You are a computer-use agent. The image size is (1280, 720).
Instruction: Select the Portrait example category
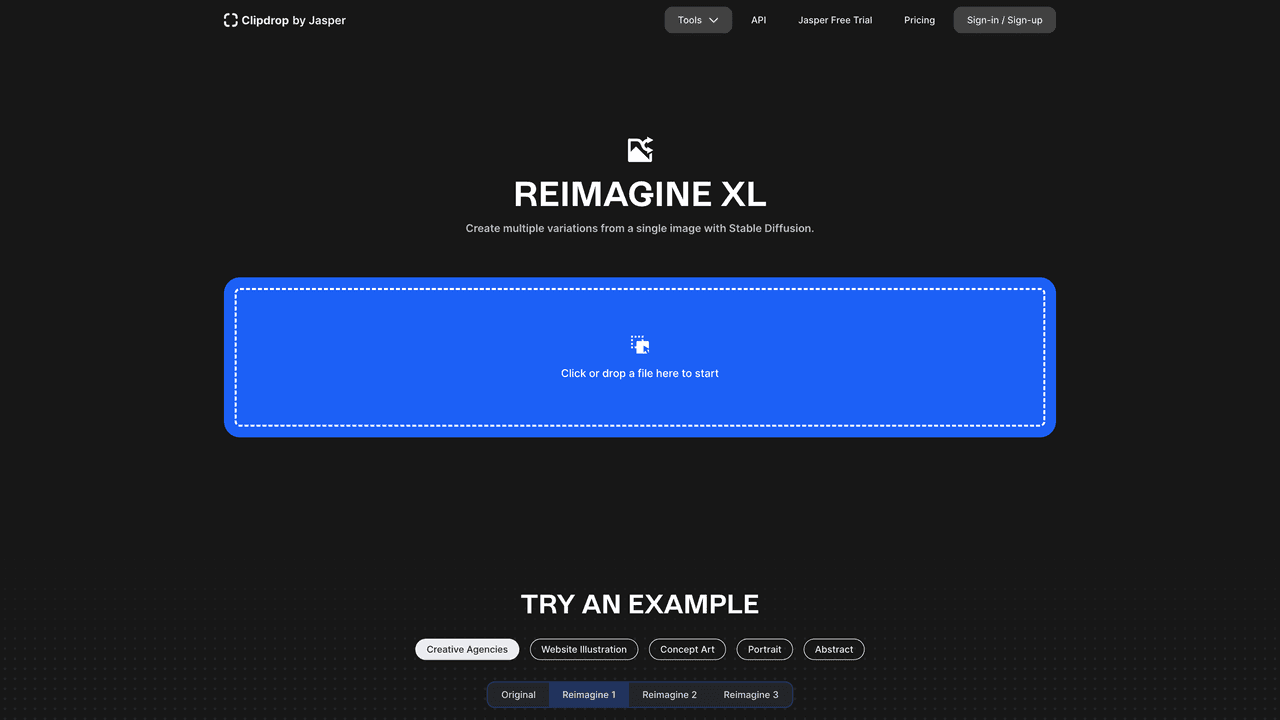(x=765, y=649)
